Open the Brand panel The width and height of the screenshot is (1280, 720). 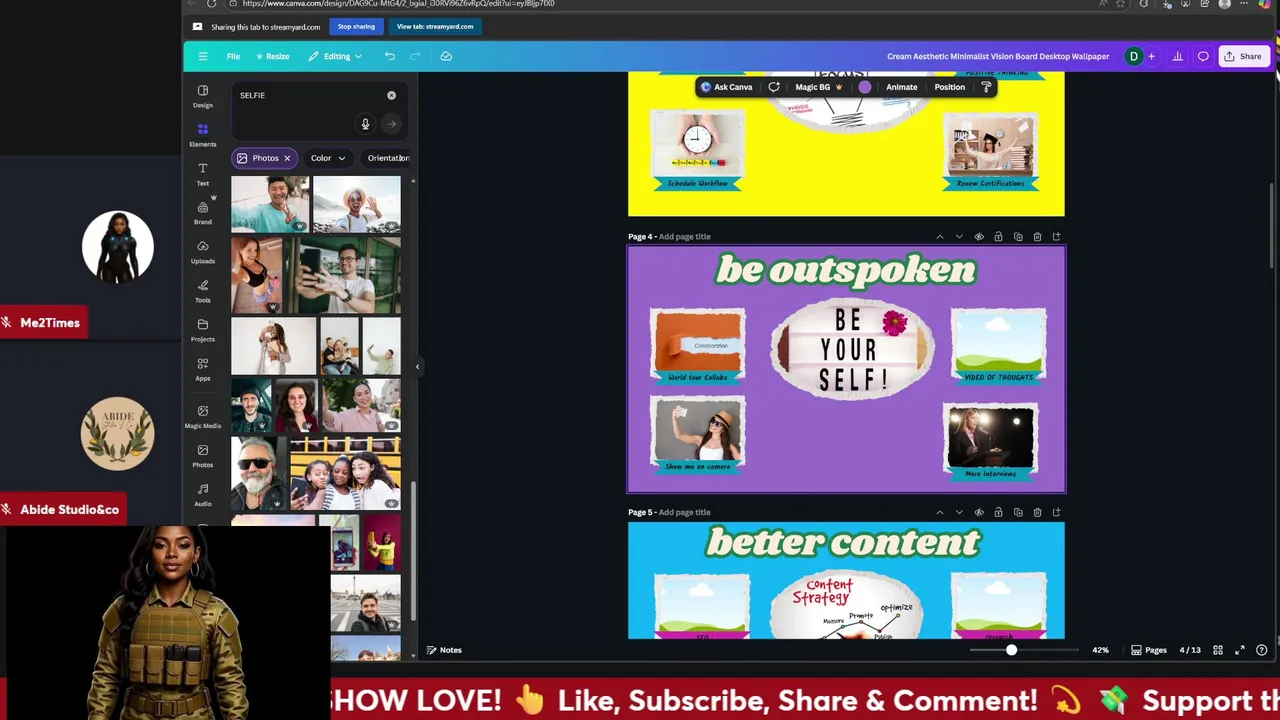click(203, 213)
